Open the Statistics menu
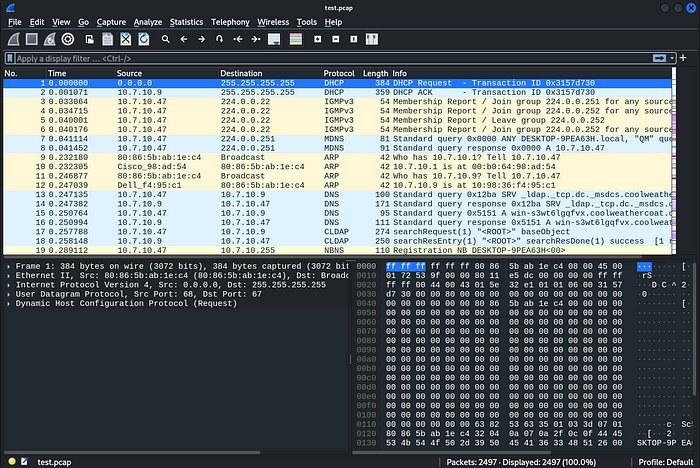700x468 pixels. point(186,22)
